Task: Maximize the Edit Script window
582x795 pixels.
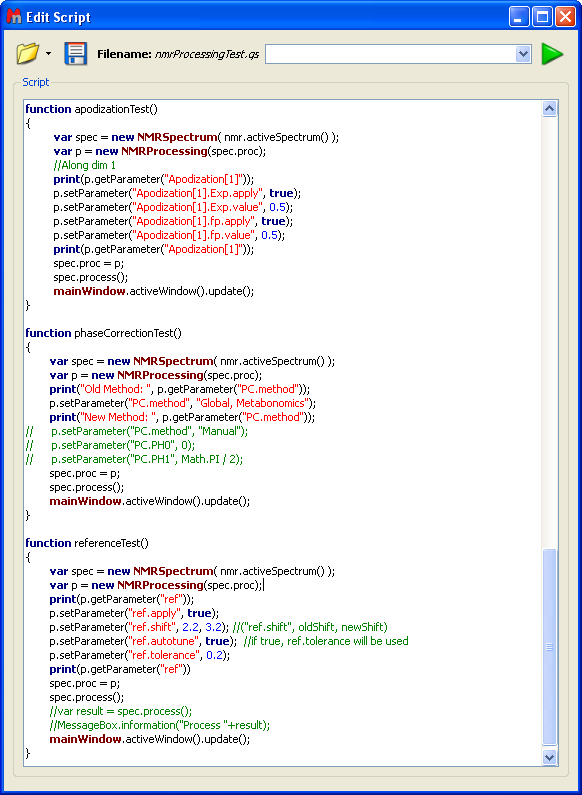Action: click(542, 18)
